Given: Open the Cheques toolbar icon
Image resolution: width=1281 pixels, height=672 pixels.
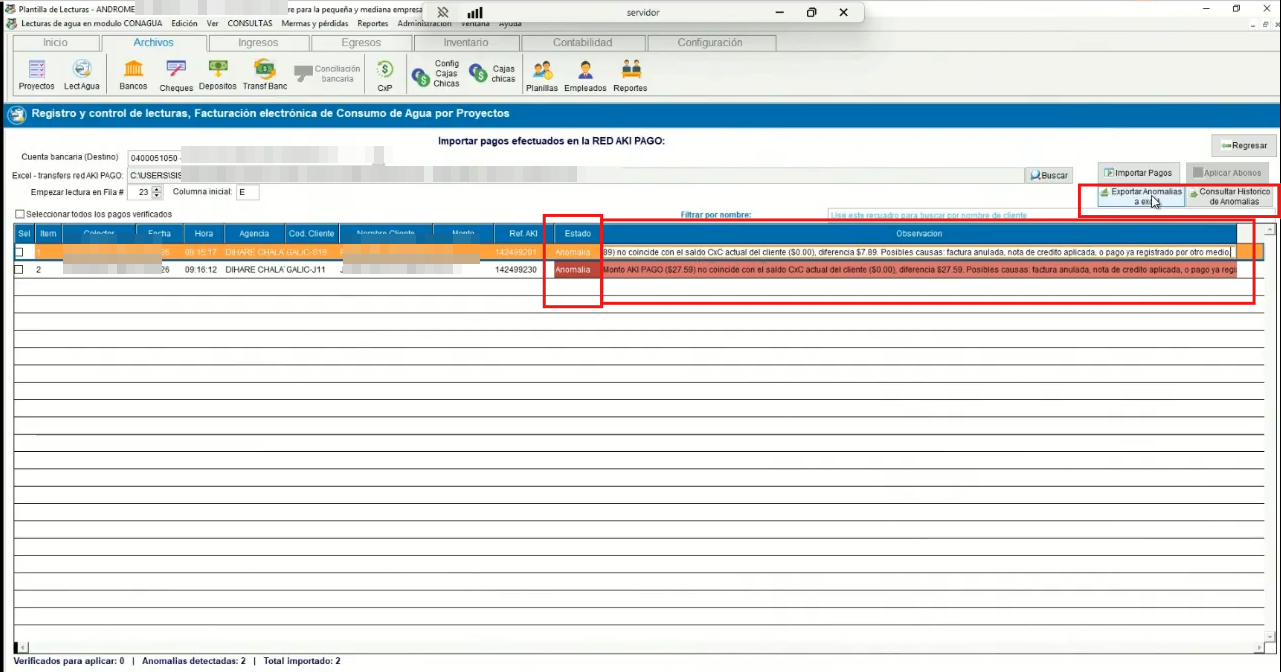Looking at the screenshot, I should pyautogui.click(x=176, y=75).
